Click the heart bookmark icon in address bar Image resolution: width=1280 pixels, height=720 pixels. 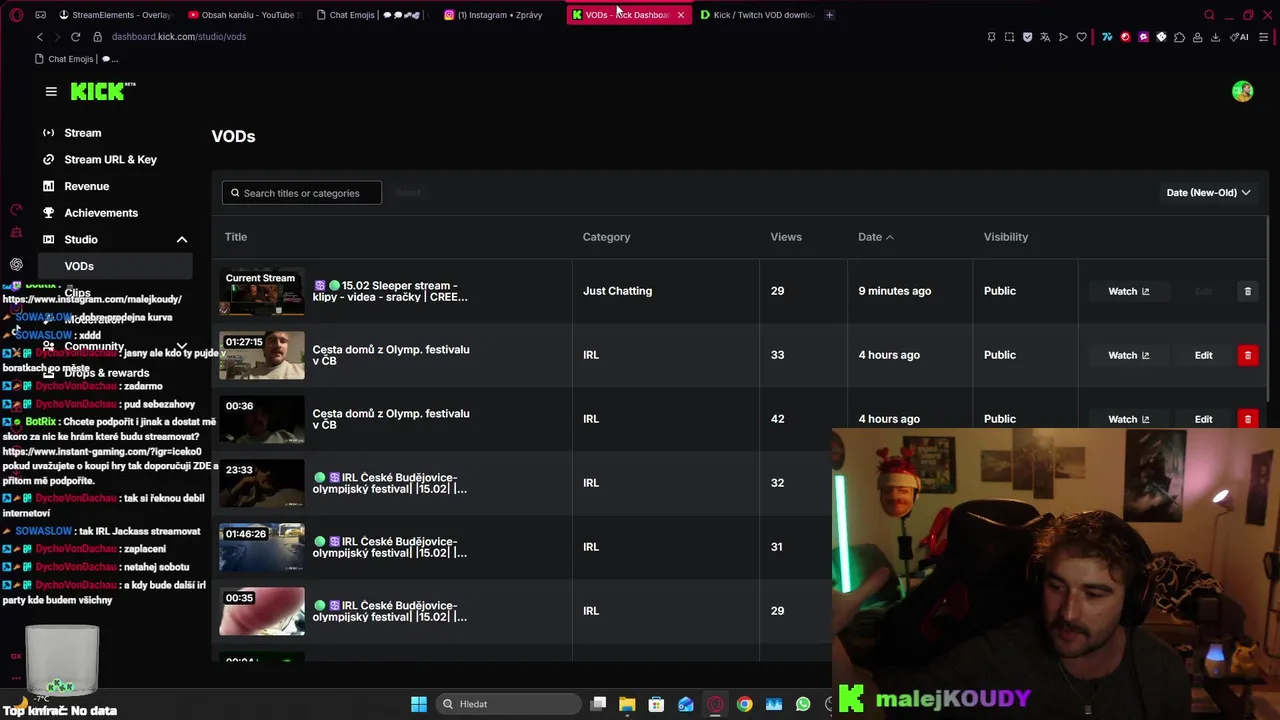pyautogui.click(x=1081, y=37)
